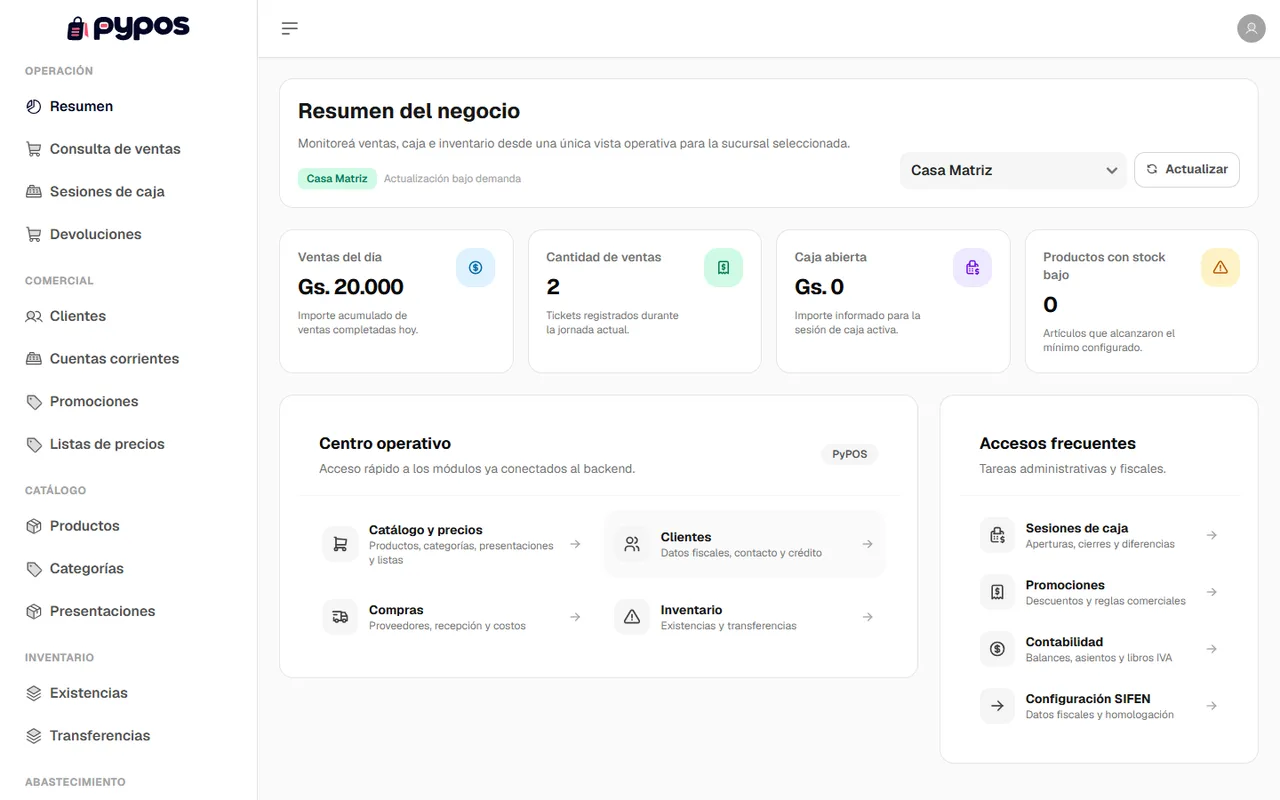
Task: Navigate to Cuentas corrientes
Action: point(128,359)
